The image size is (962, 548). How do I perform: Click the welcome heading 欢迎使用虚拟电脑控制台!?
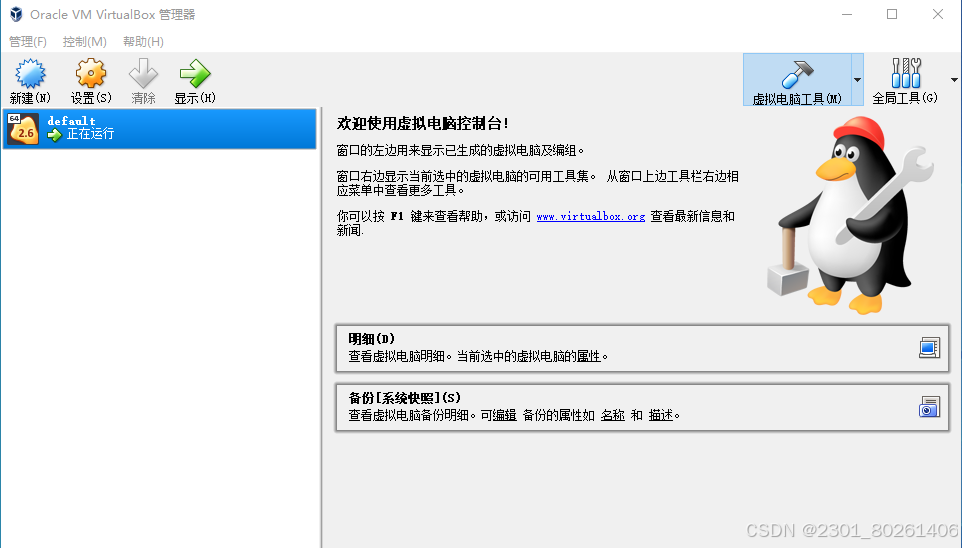pyautogui.click(x=423, y=123)
